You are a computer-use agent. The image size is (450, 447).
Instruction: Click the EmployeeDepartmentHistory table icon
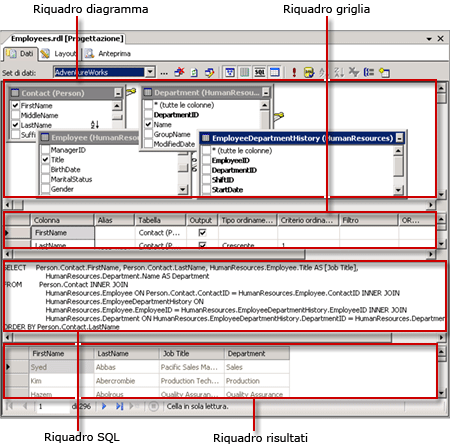[x=206, y=138]
